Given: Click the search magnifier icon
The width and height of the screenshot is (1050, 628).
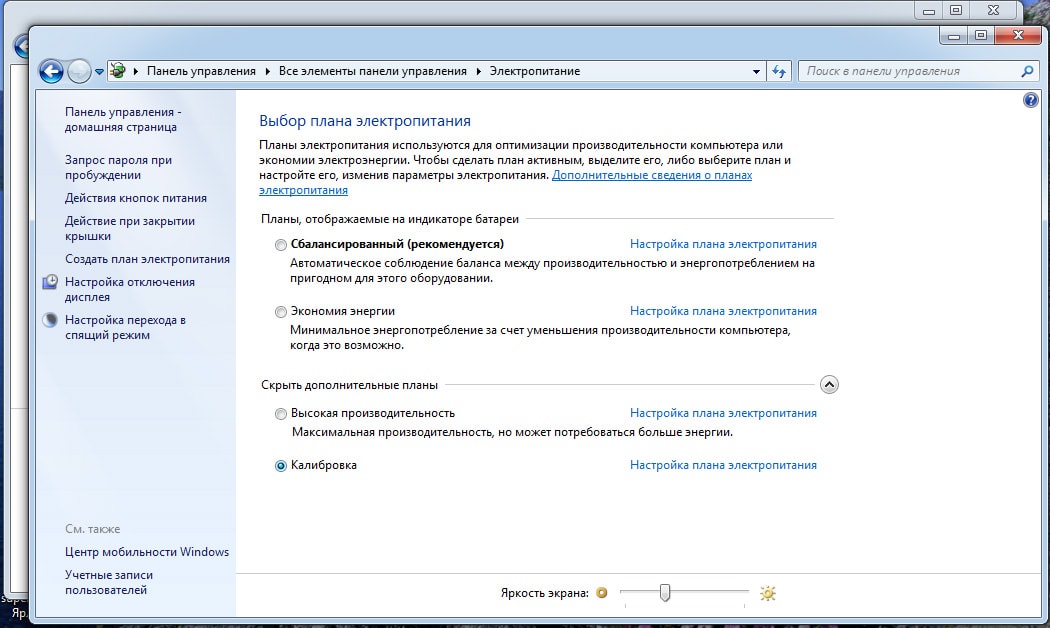Looking at the screenshot, I should (1026, 71).
